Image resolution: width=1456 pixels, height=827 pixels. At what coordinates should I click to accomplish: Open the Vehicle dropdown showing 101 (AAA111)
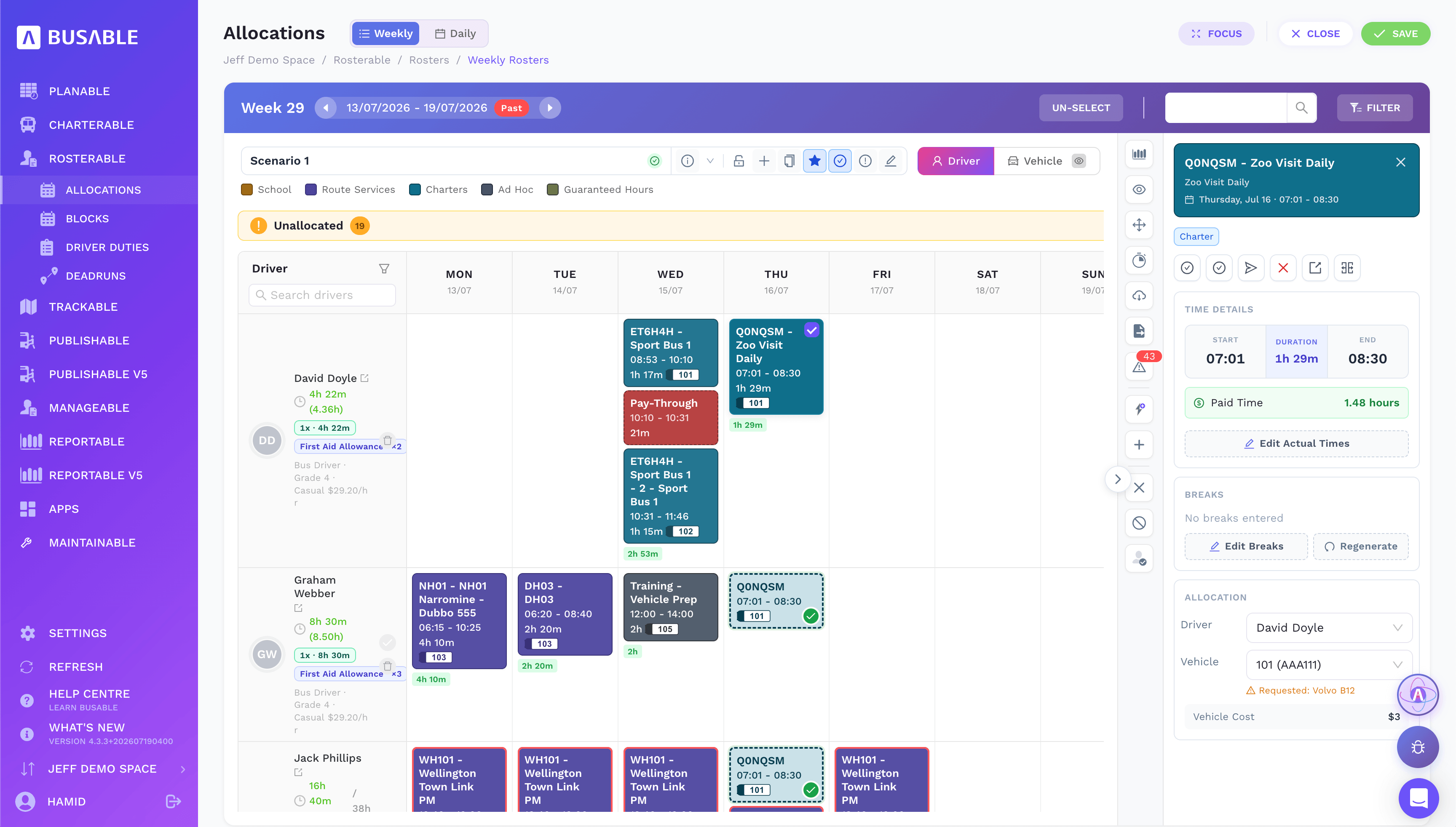pyautogui.click(x=1329, y=664)
